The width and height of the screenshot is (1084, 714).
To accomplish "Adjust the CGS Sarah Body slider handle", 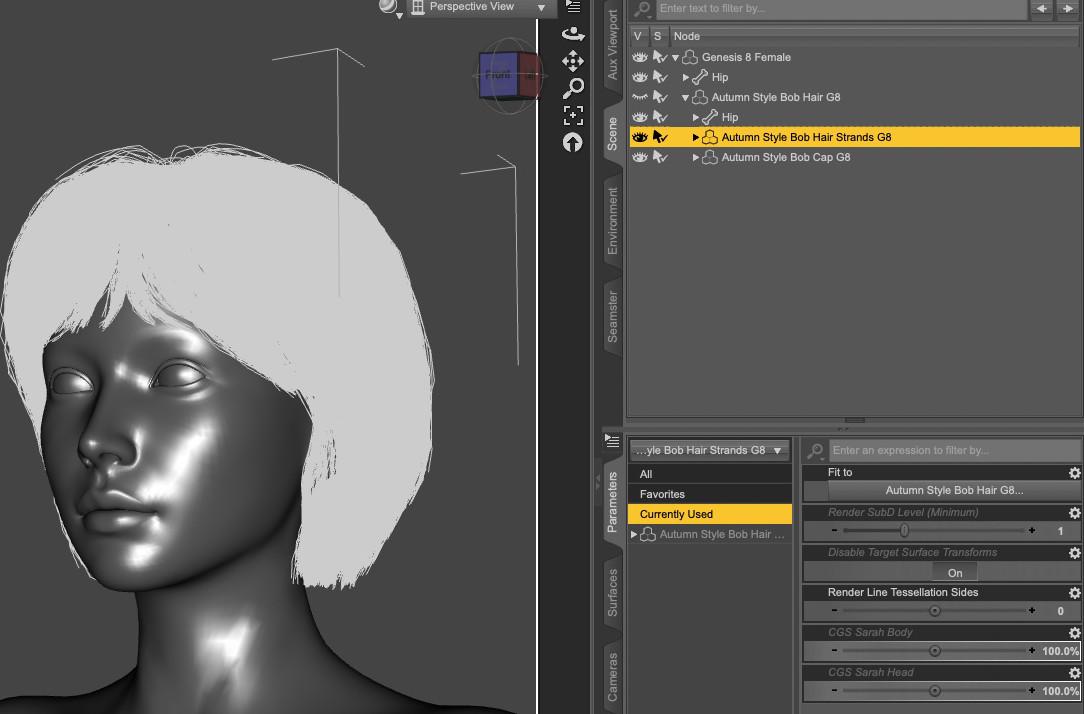I will tap(935, 650).
